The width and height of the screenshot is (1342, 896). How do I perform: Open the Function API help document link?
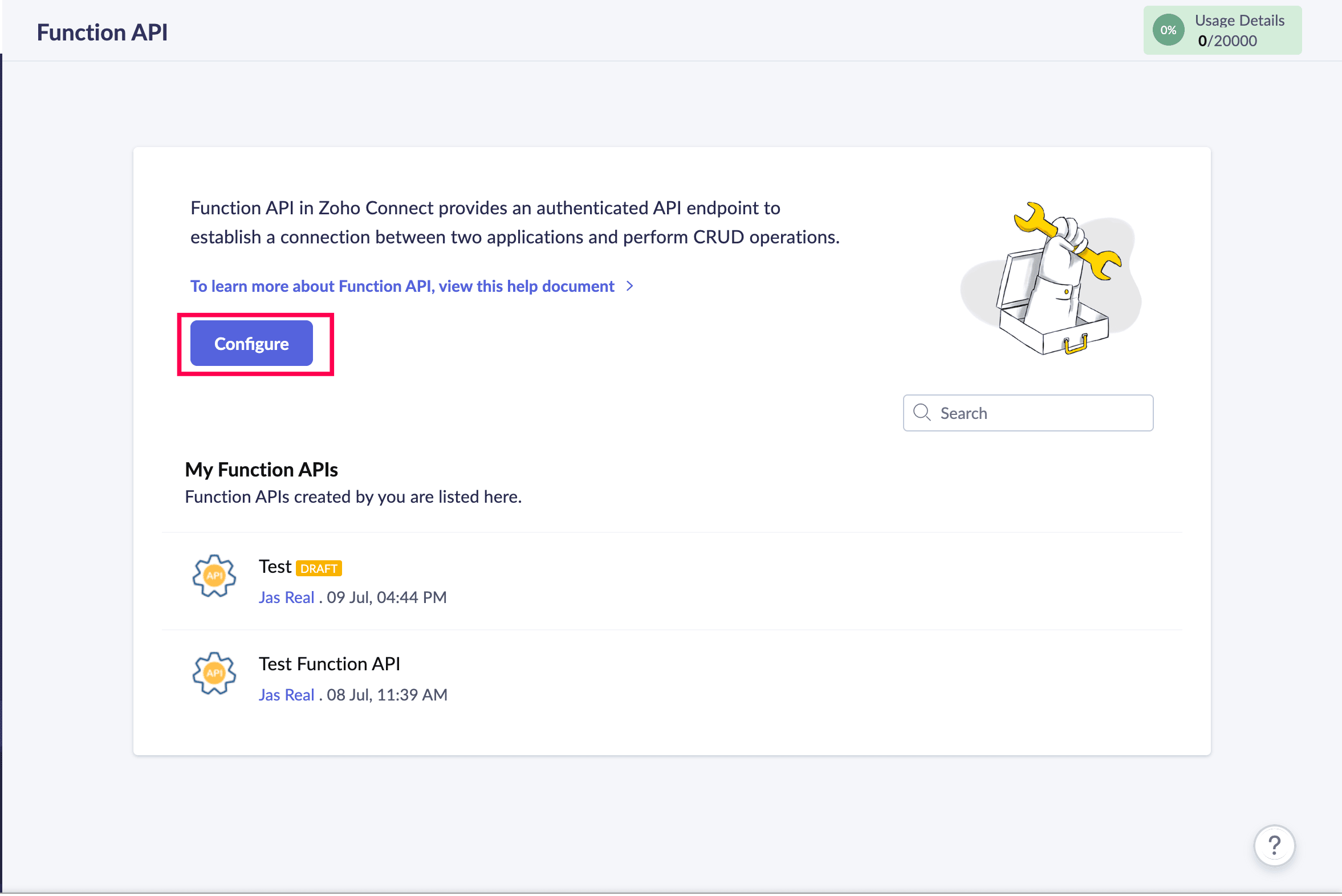[x=402, y=286]
